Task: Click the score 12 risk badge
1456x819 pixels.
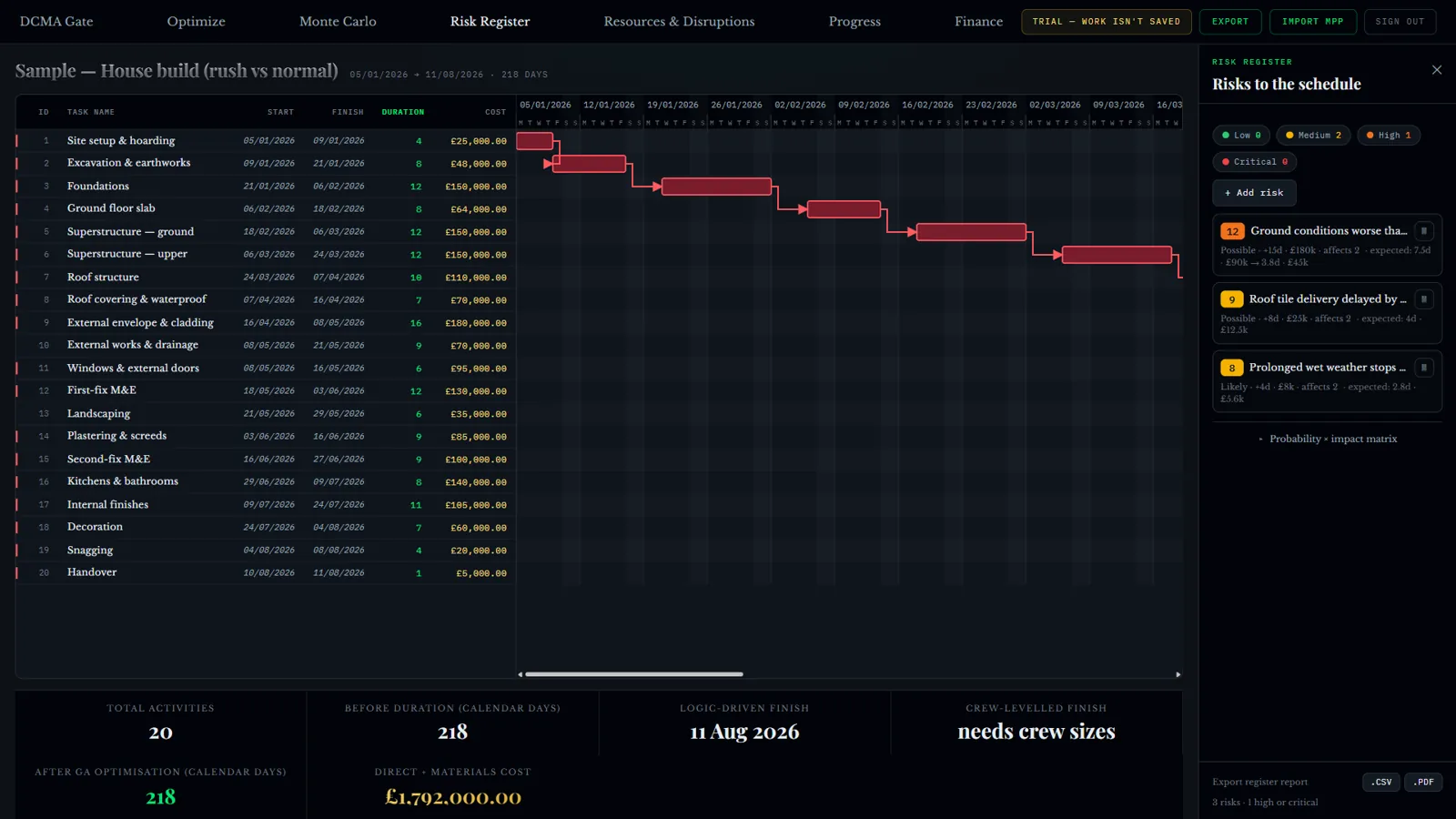Action: tap(1232, 231)
